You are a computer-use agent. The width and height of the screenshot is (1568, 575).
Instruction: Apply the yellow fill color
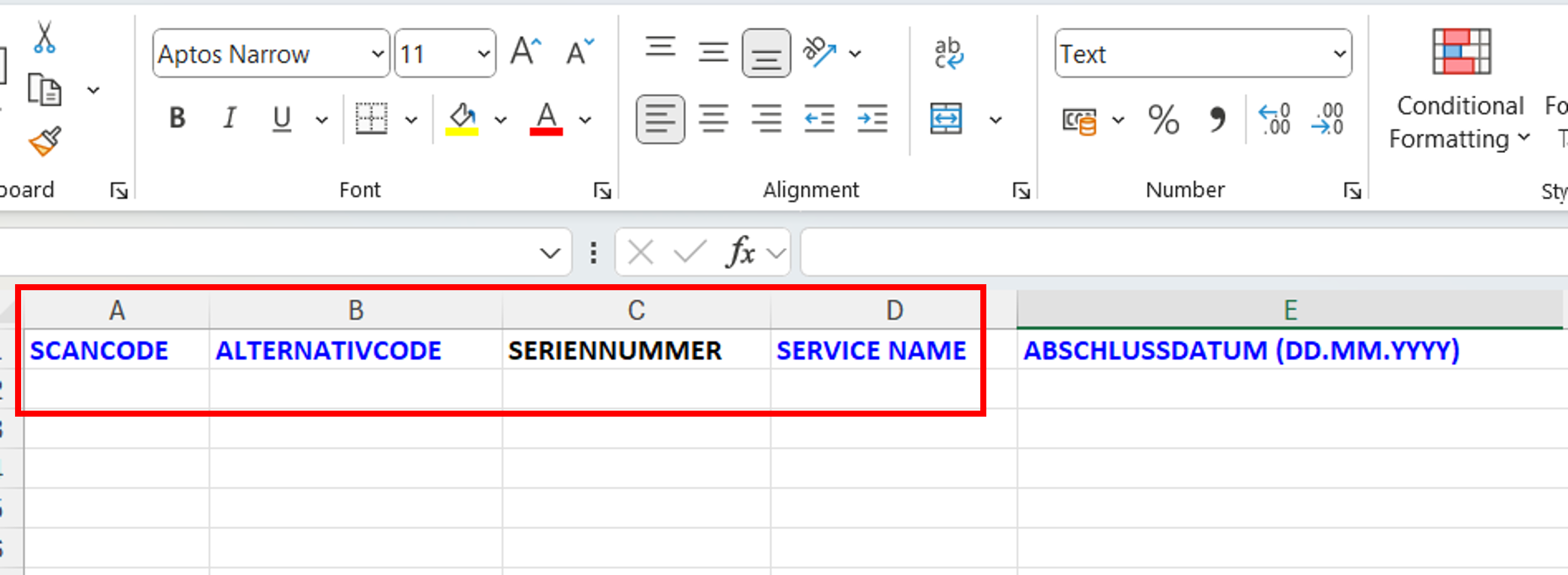[x=462, y=119]
